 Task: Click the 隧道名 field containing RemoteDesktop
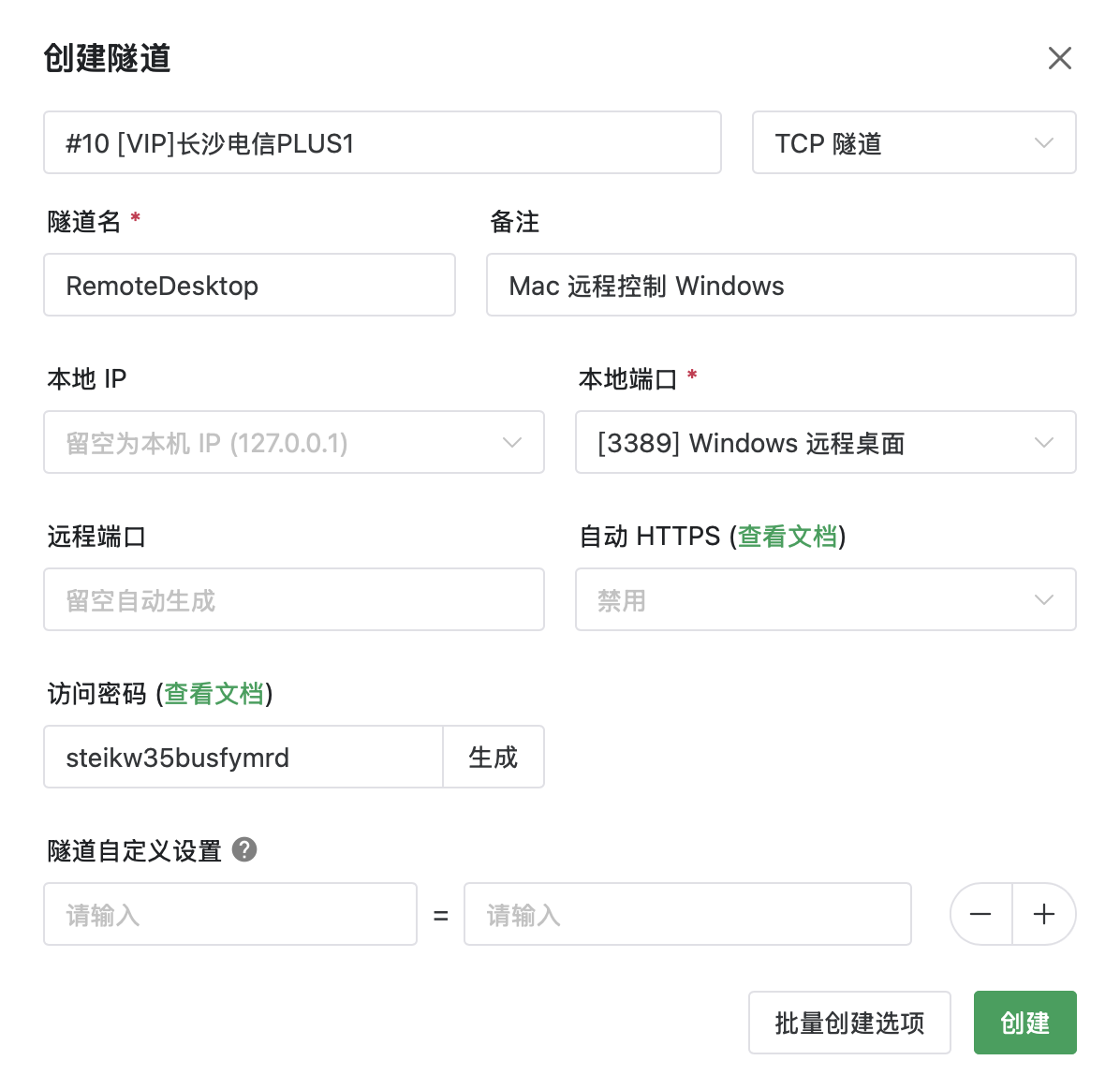click(x=248, y=285)
